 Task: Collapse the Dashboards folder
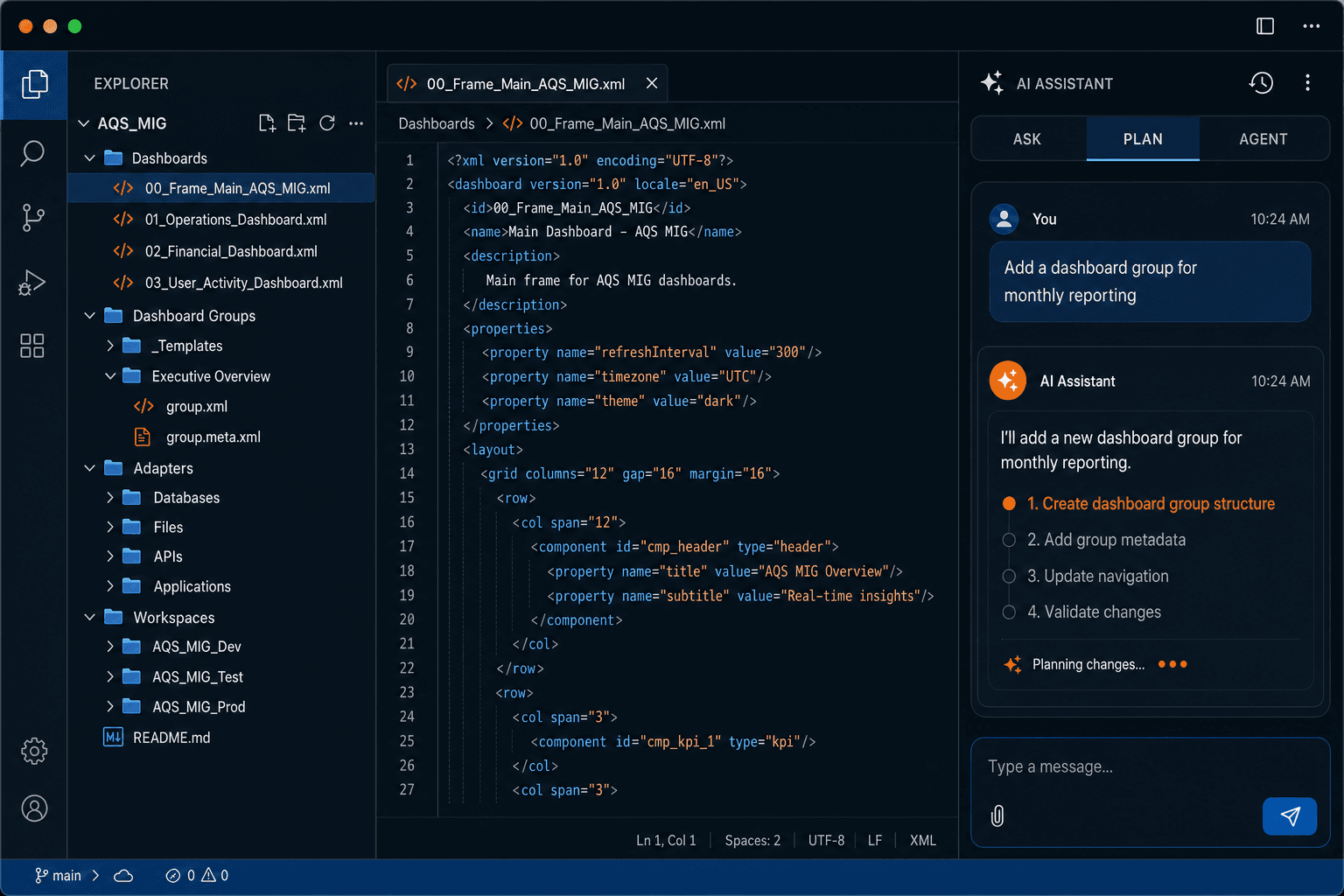tap(89, 158)
